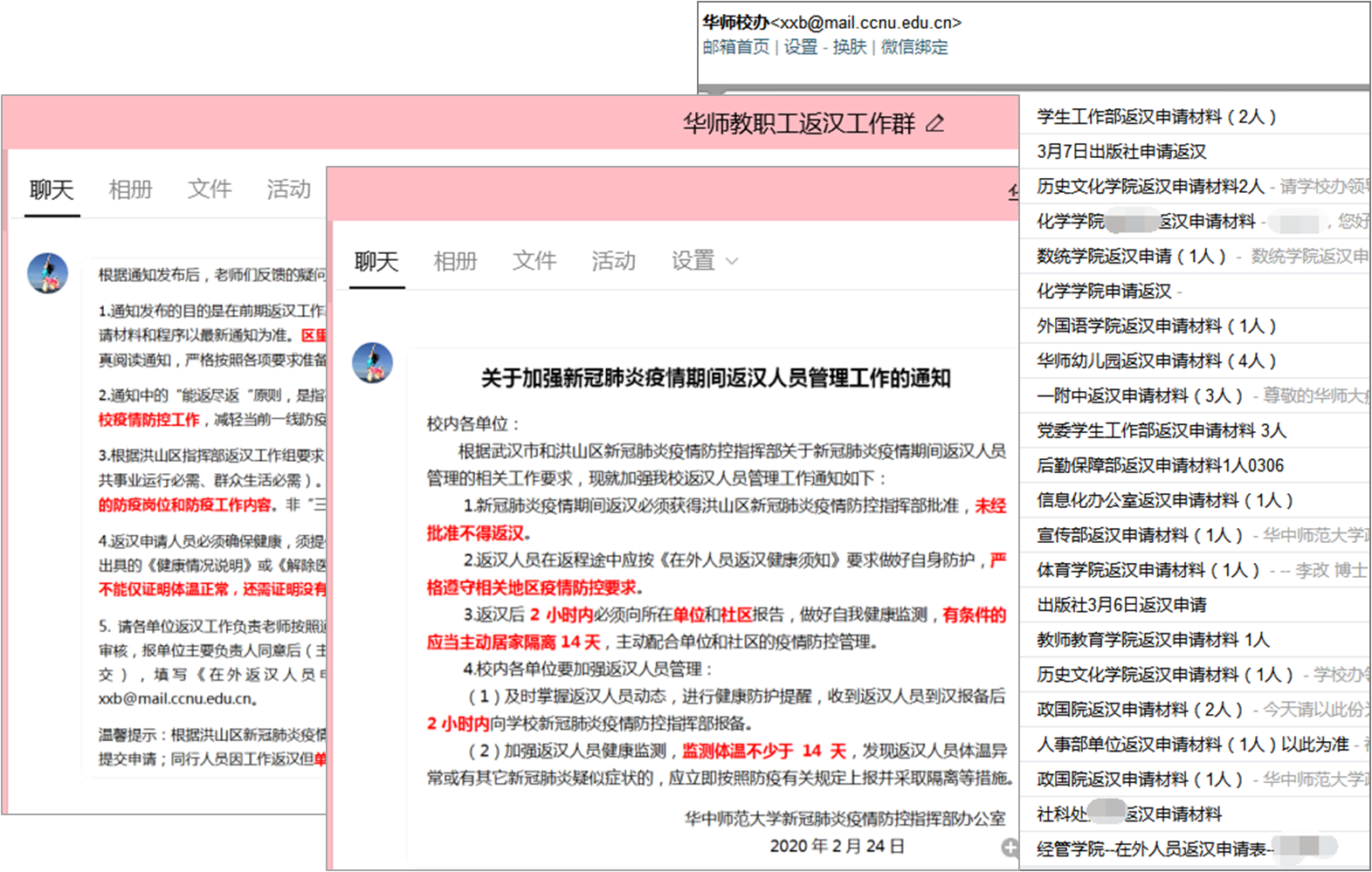This screenshot has height=872, width=1372.
Task: Open 聊天 tab in the rear chat window
Action: (x=52, y=189)
